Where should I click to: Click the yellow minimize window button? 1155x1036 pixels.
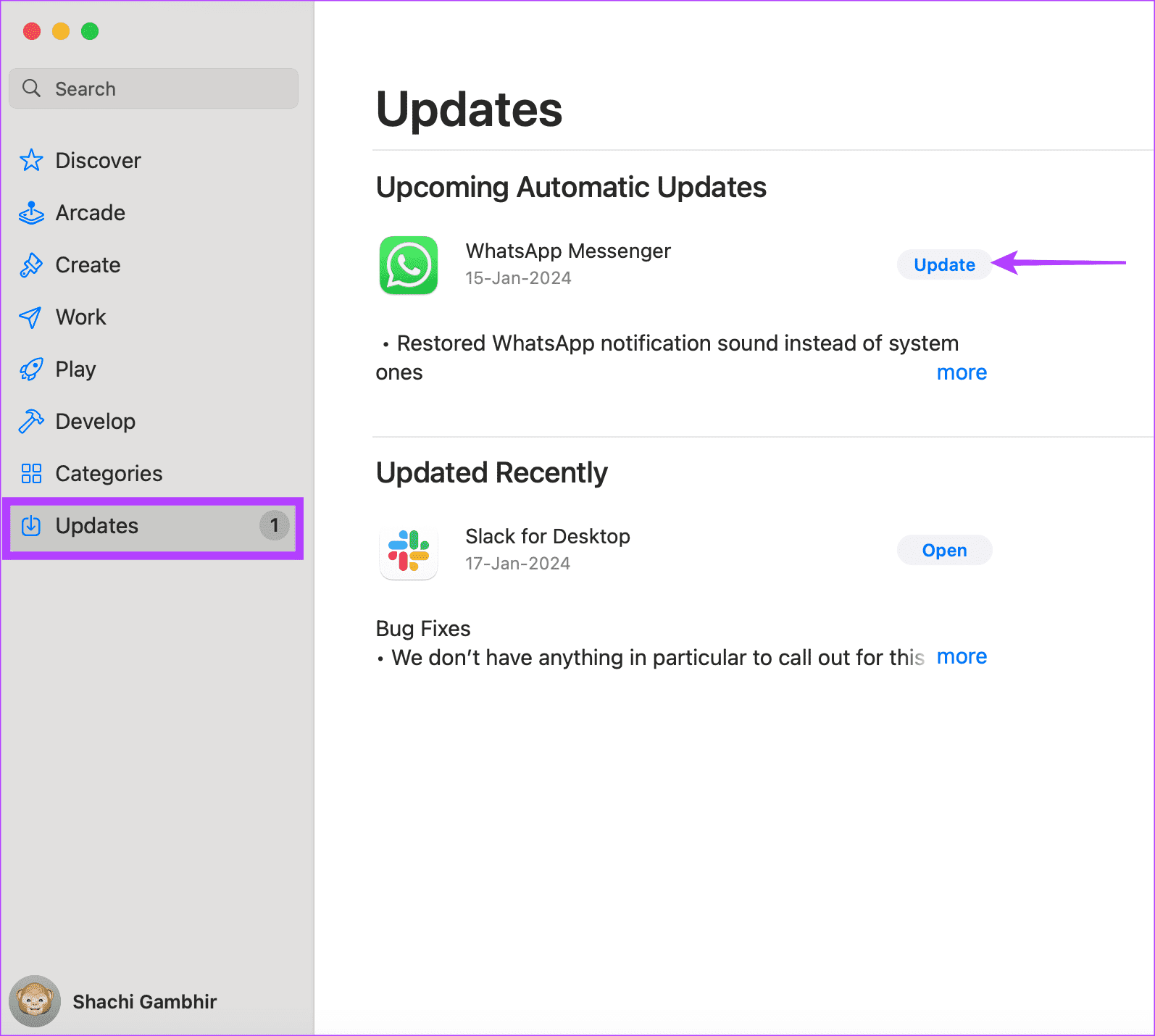pyautogui.click(x=61, y=31)
